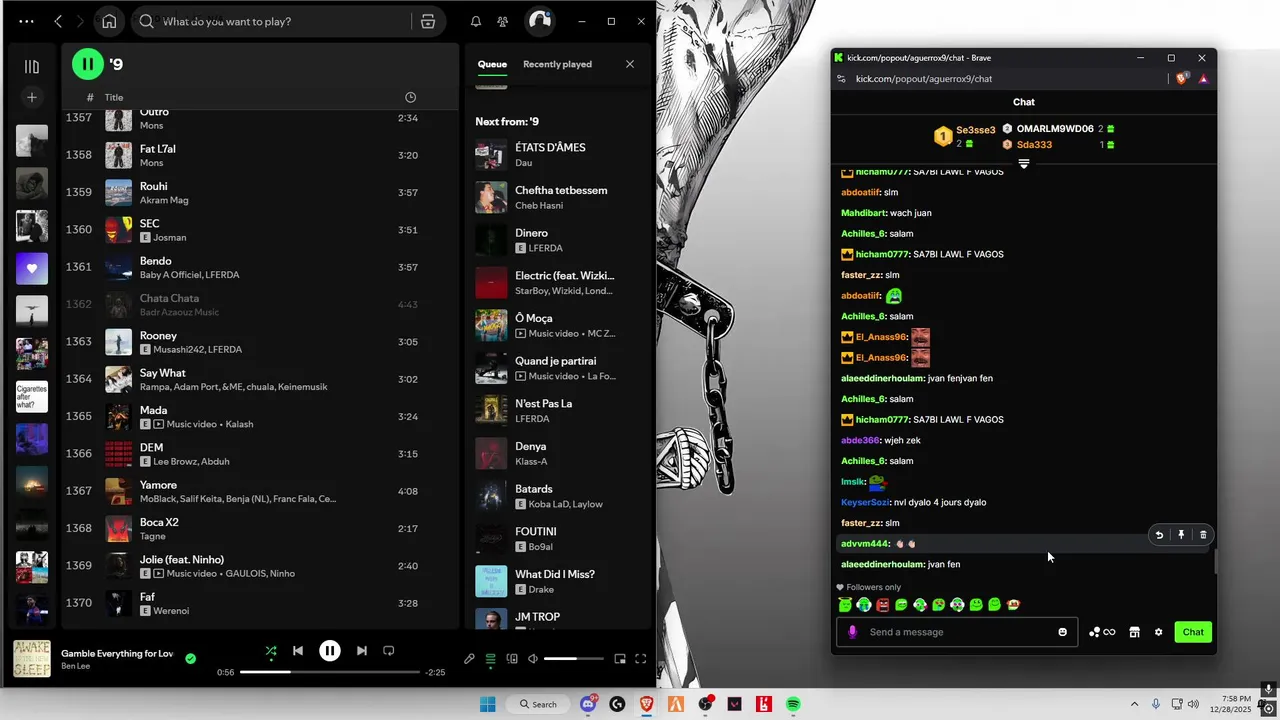Open the Spotify notifications bell
This screenshot has width=1280, height=720.
[x=476, y=21]
